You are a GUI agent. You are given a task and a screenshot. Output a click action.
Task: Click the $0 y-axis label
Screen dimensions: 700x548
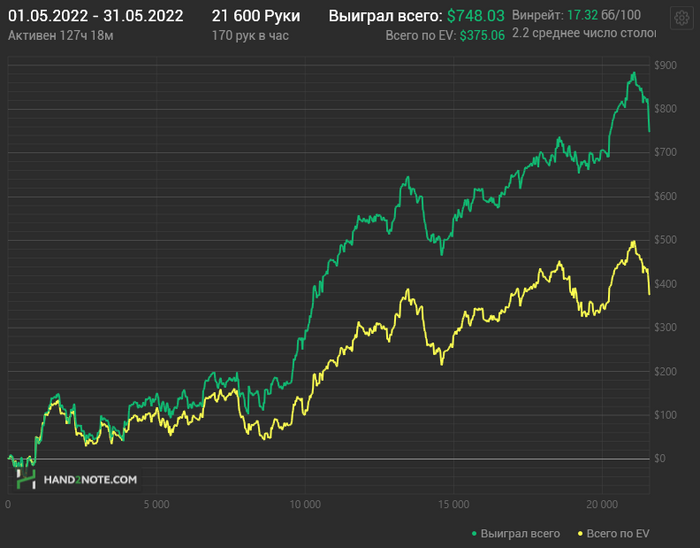pos(660,458)
